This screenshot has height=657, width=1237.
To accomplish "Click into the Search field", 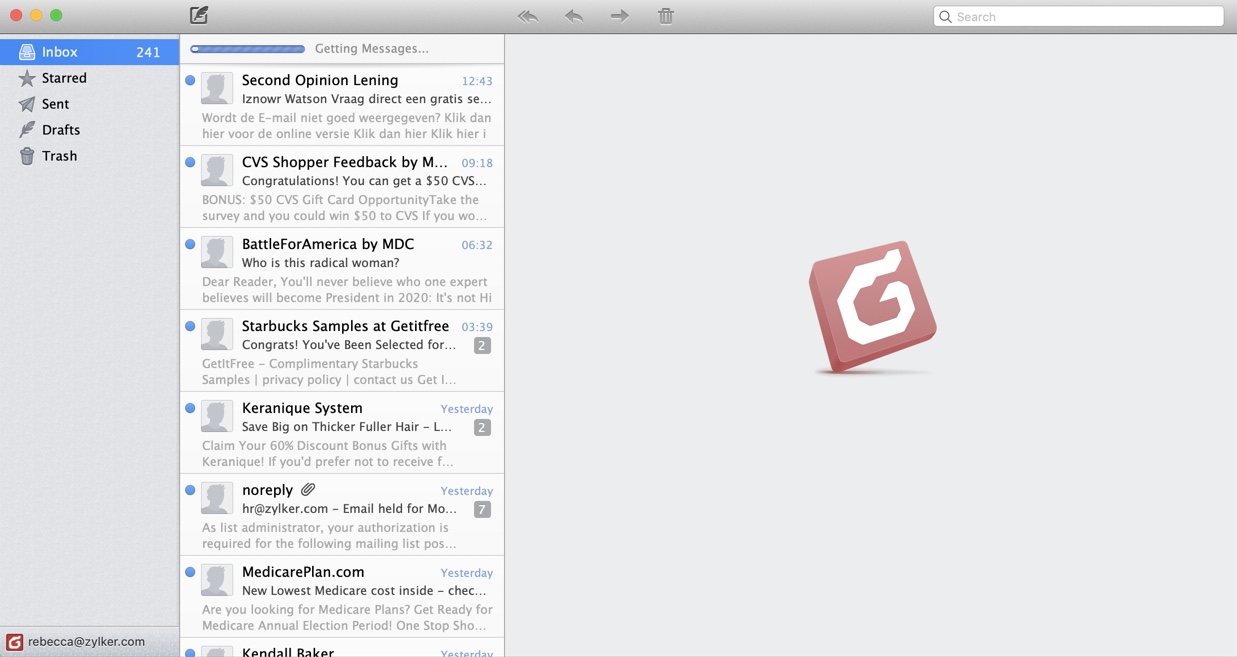I will click(1078, 17).
